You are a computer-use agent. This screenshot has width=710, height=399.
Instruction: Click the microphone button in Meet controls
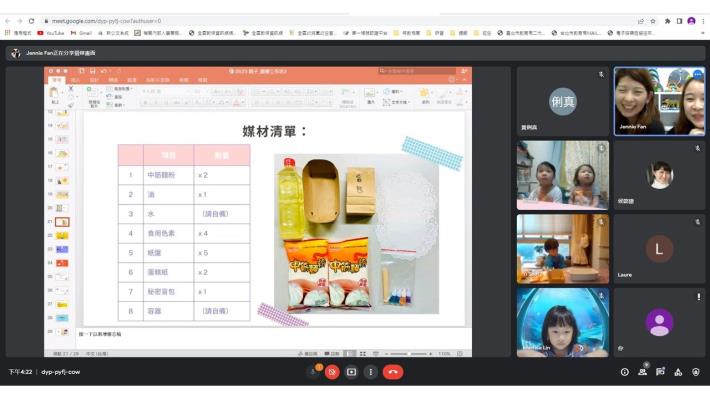coord(313,372)
